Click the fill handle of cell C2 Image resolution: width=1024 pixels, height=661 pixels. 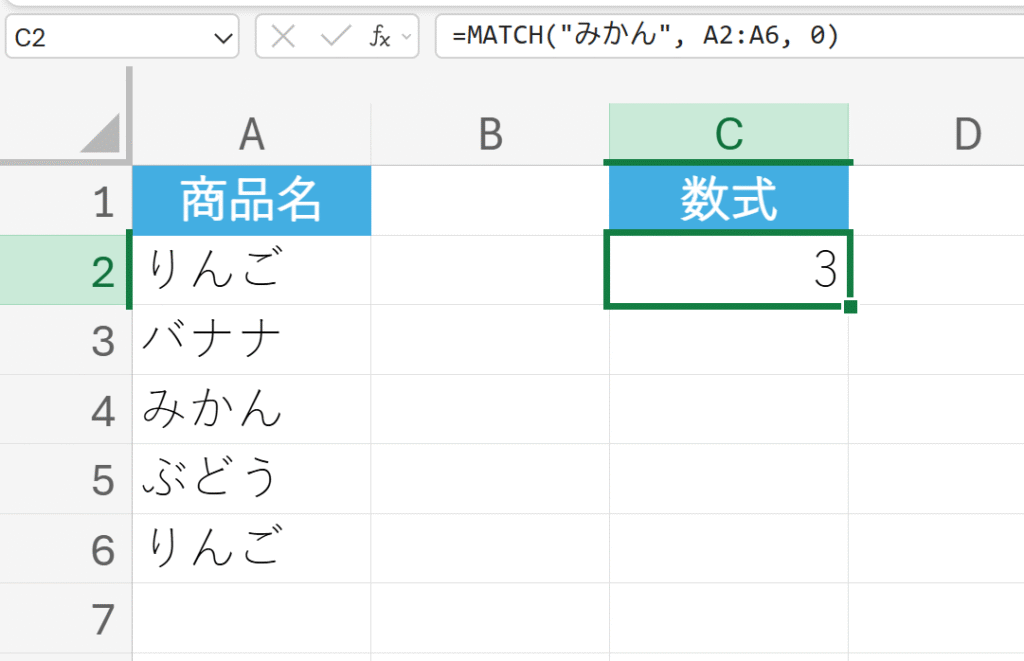click(850, 306)
